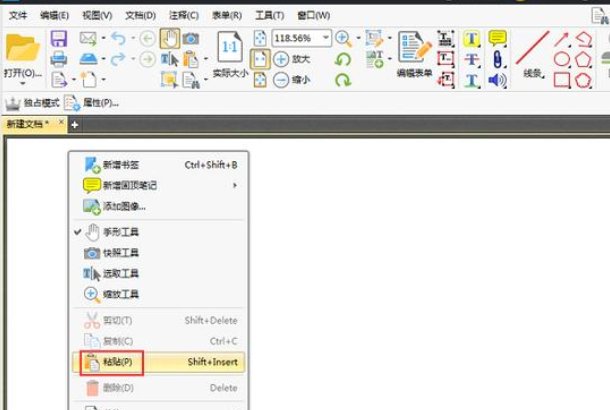Rotate the page counter-clockwise
The width and height of the screenshot is (610, 410).
[x=343, y=60]
